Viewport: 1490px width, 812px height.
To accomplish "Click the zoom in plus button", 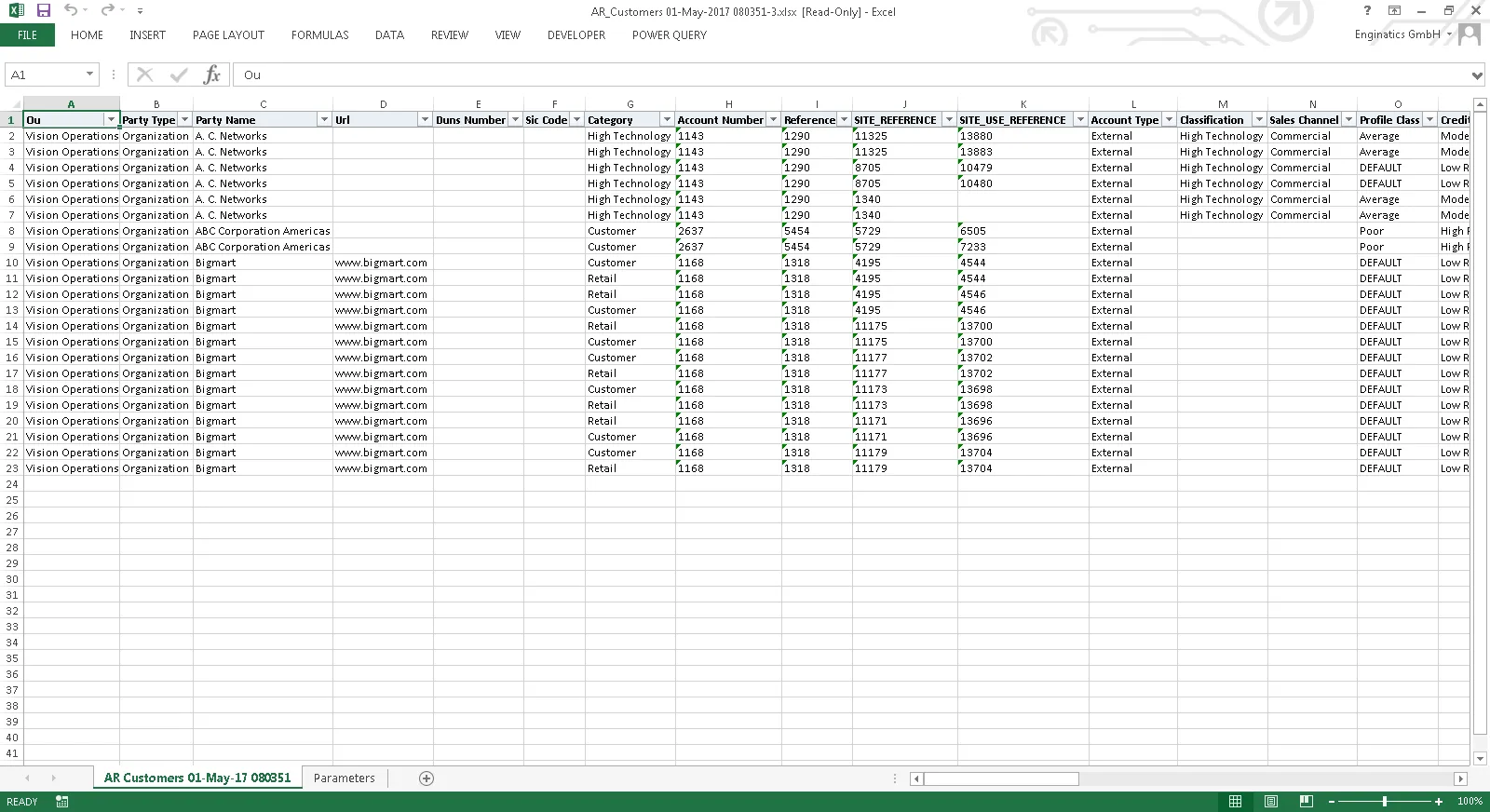I will coord(1439,801).
